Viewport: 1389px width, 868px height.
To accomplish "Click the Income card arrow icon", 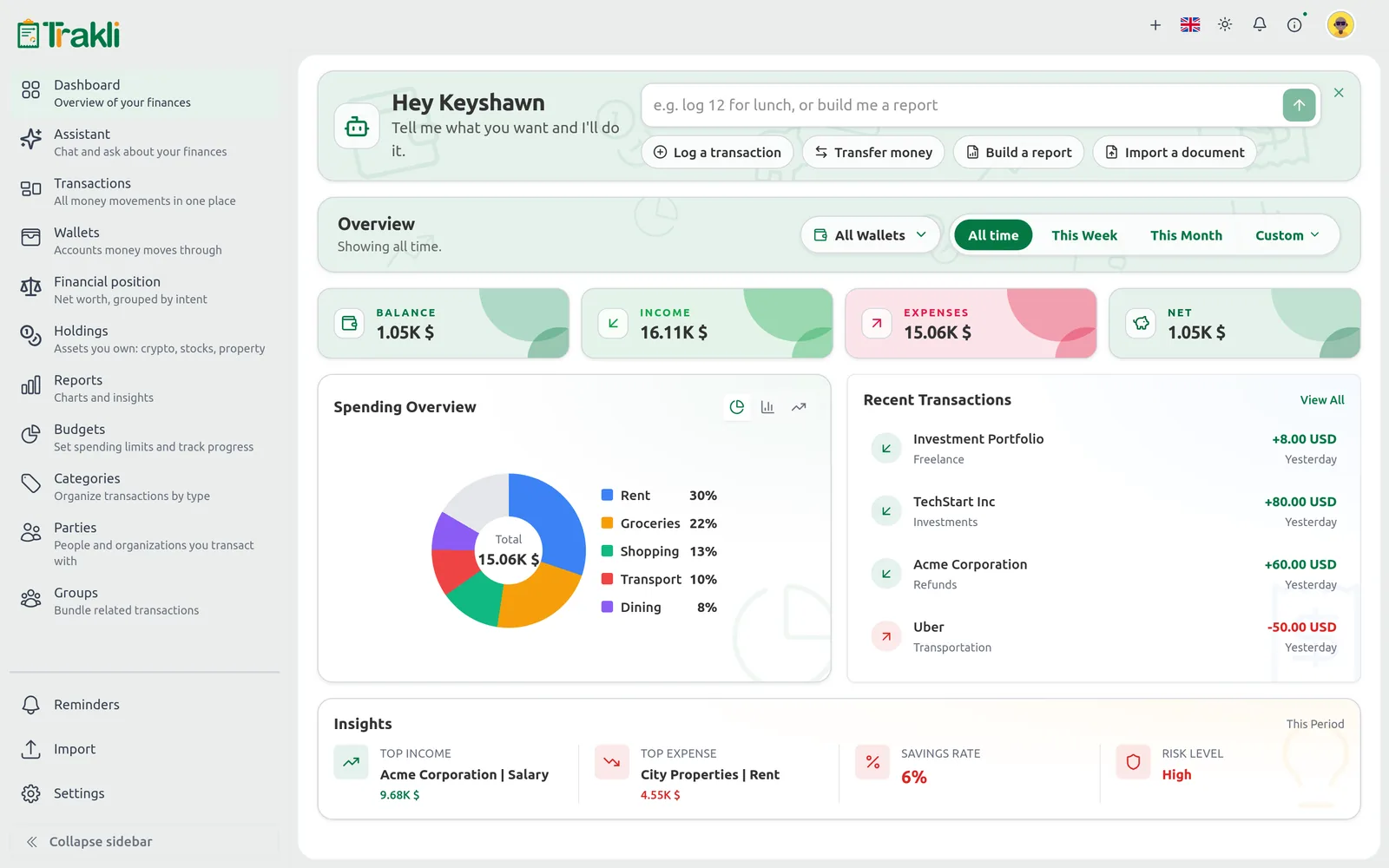I will [x=614, y=323].
